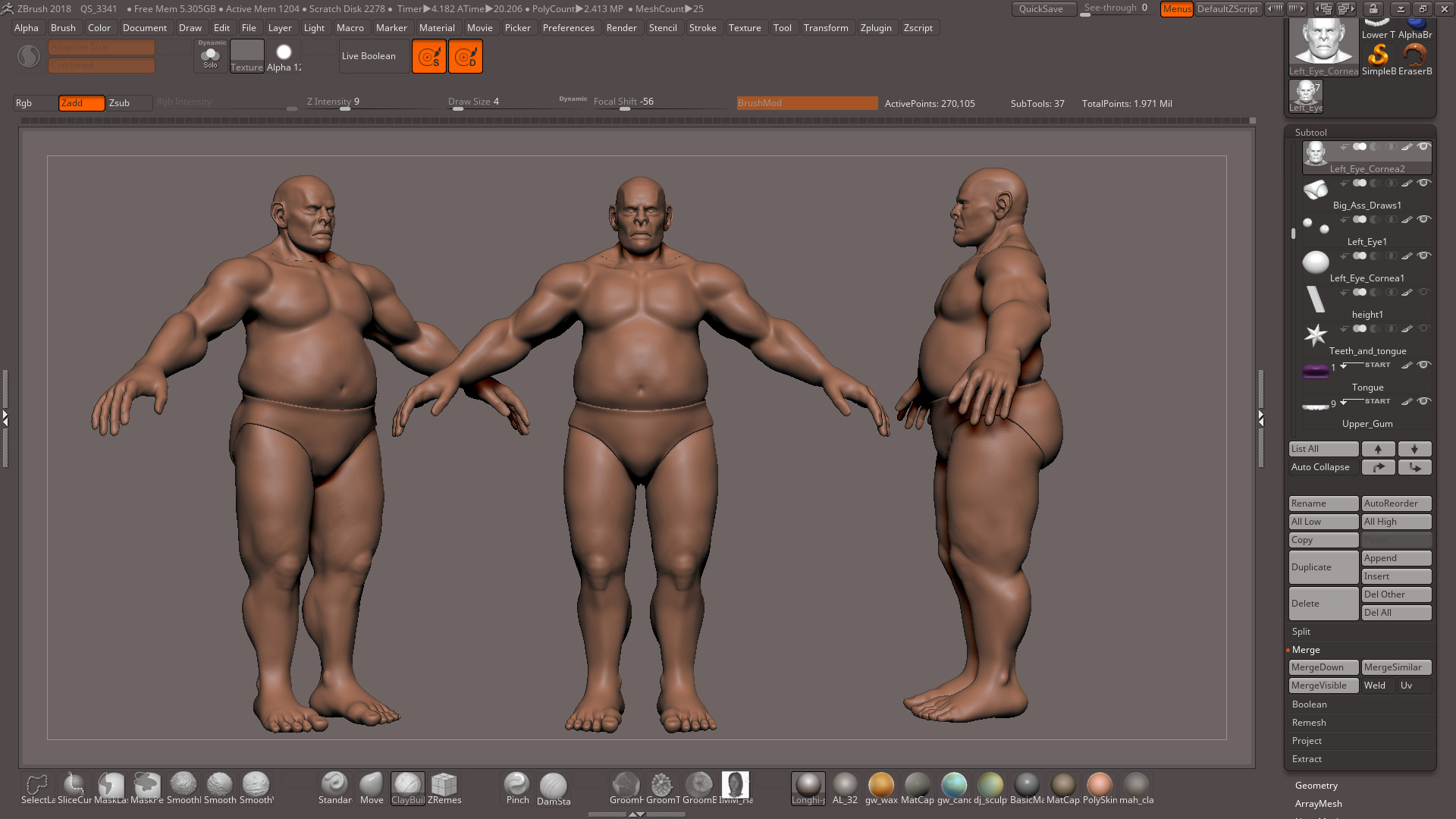Screen dimensions: 1456x819
Task: Click the Live Boolean D render icon
Action: pos(466,56)
